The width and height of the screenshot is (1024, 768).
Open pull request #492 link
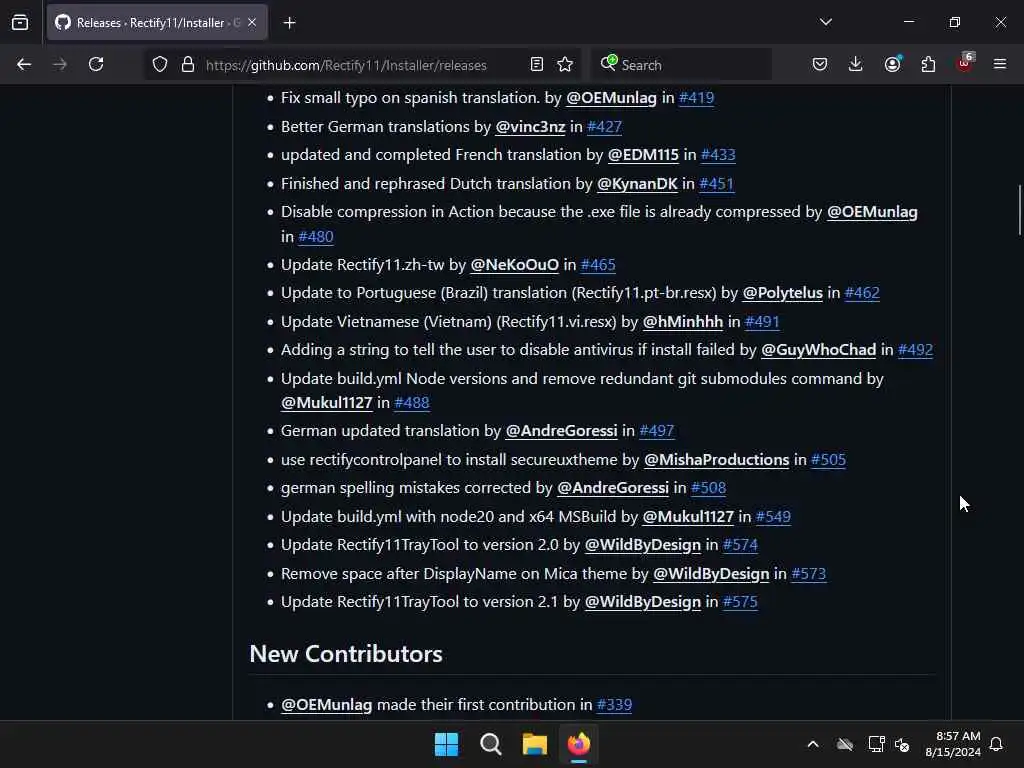(916, 349)
